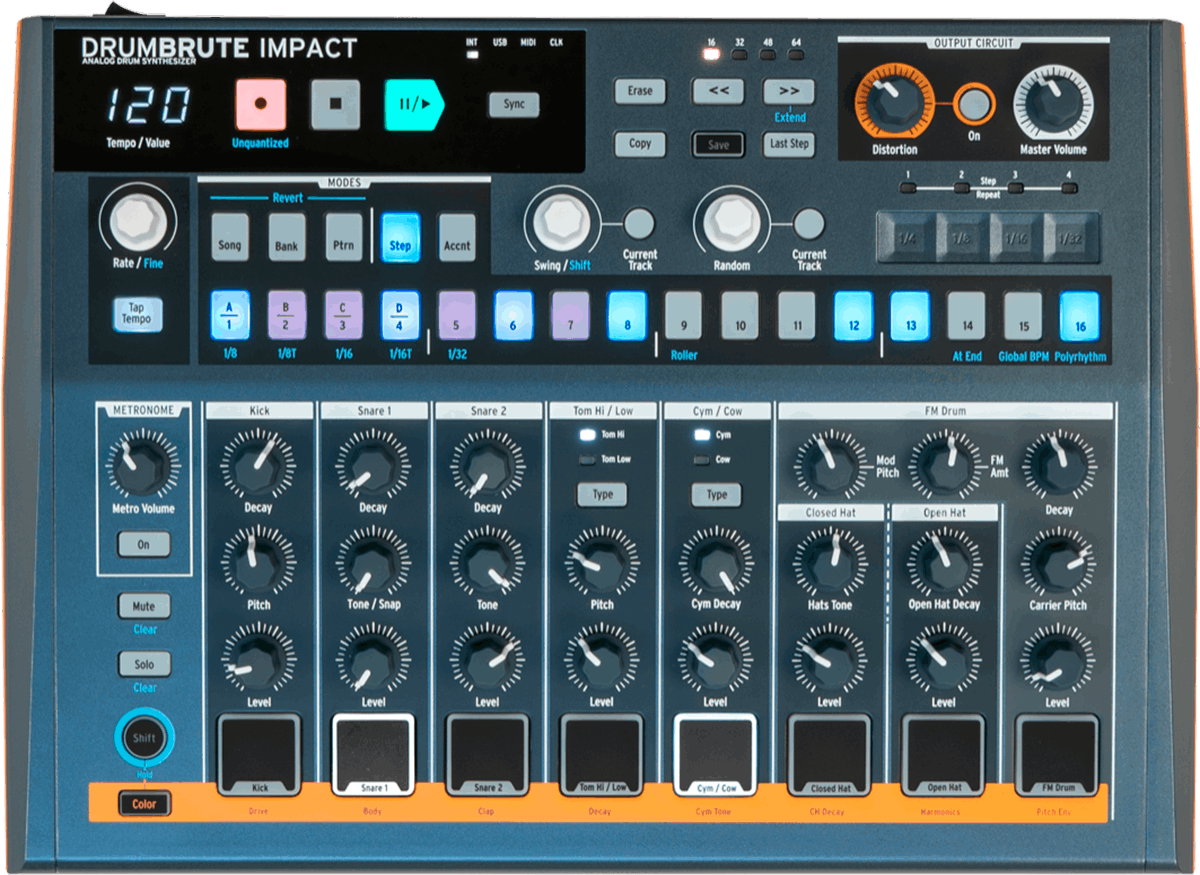The width and height of the screenshot is (1200, 875).
Task: Switch to Song mode
Action: 230,238
